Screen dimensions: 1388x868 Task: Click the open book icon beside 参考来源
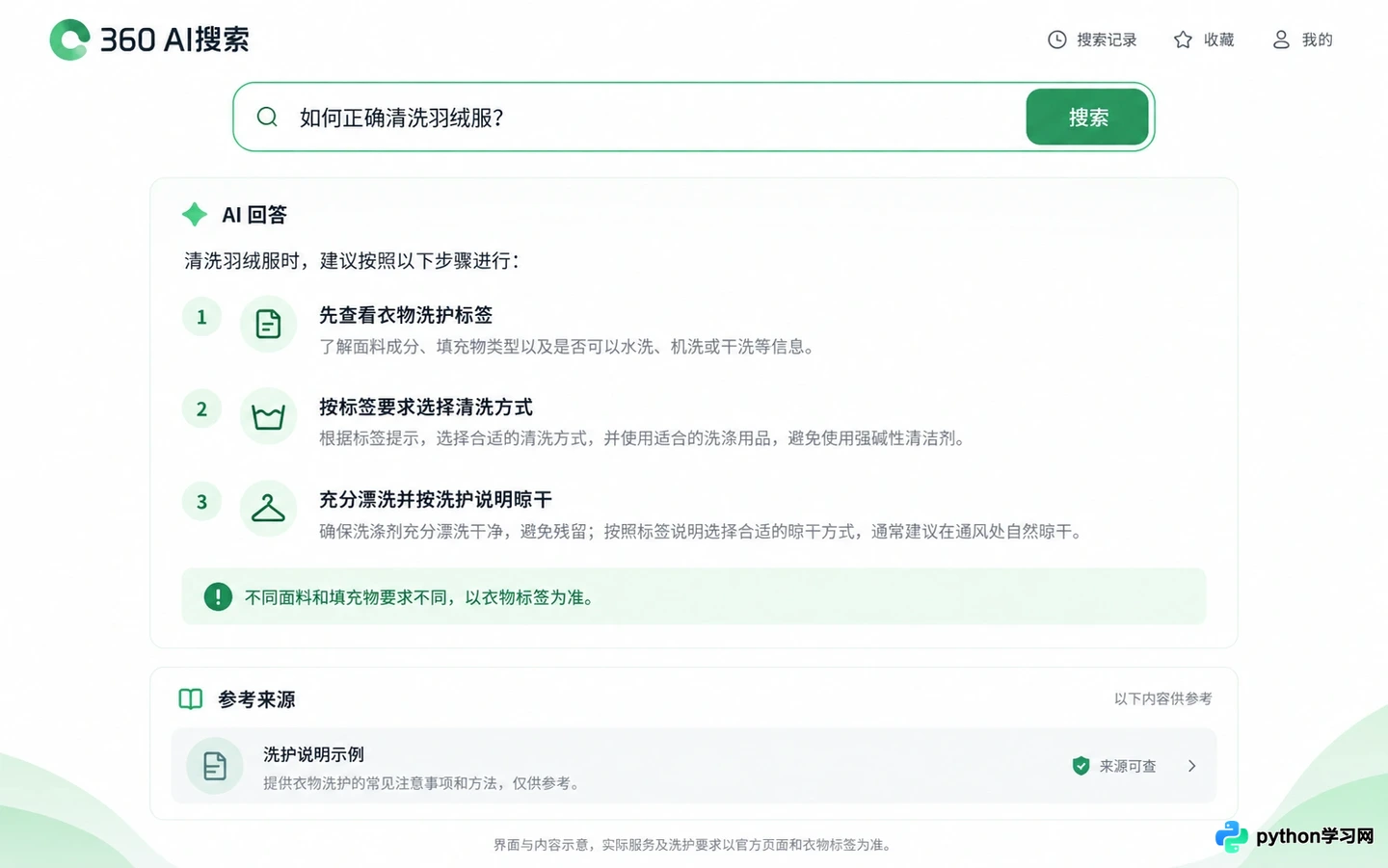pyautogui.click(x=191, y=699)
